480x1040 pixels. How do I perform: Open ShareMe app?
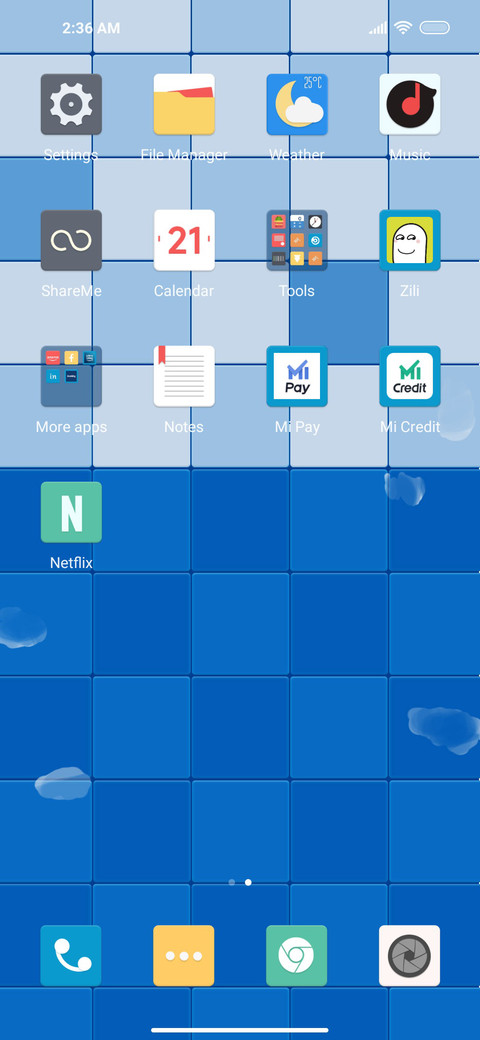click(71, 240)
